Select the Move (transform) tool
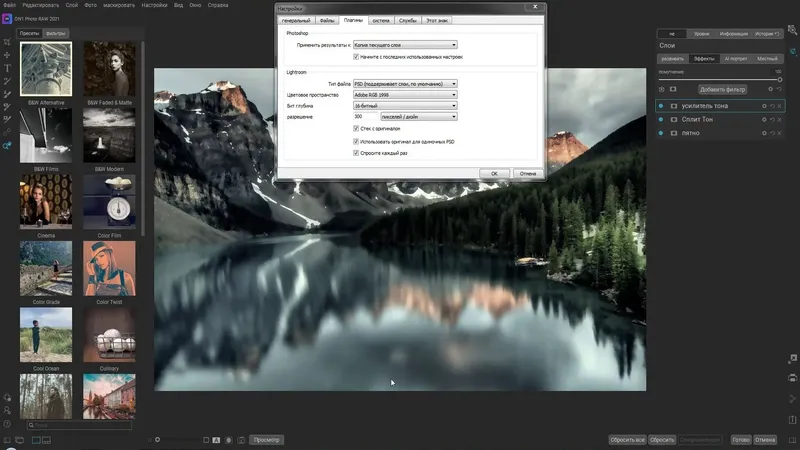The width and height of the screenshot is (800, 450). point(7,55)
